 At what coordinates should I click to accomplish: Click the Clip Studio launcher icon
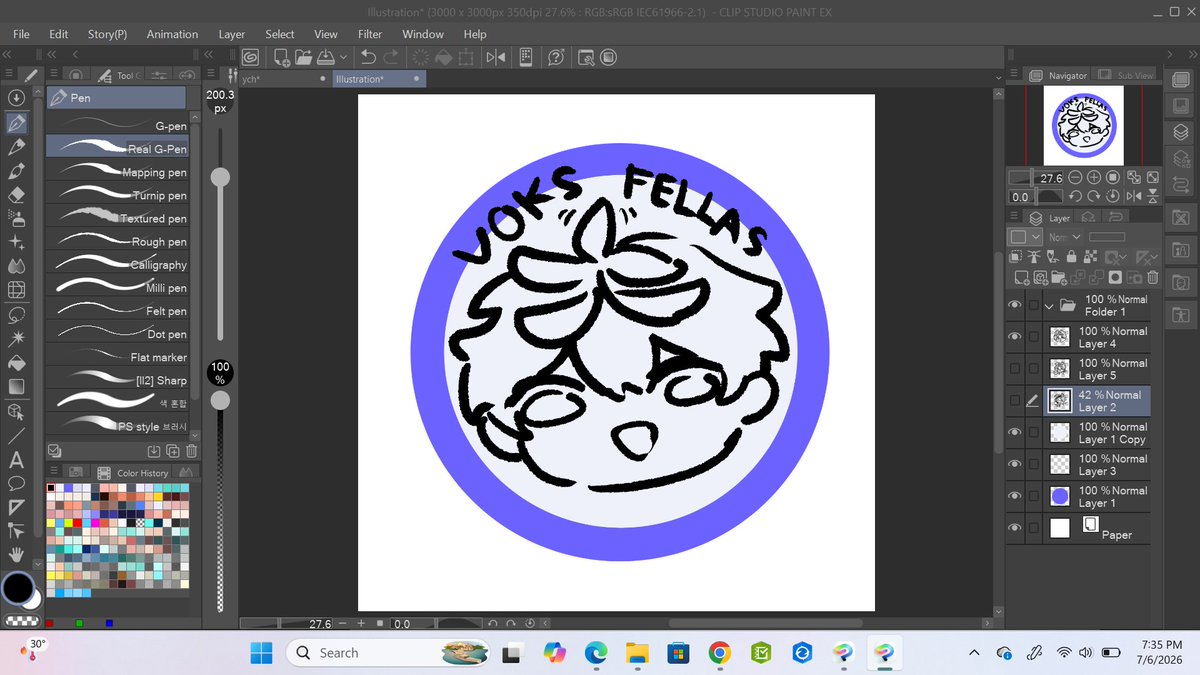(250, 57)
